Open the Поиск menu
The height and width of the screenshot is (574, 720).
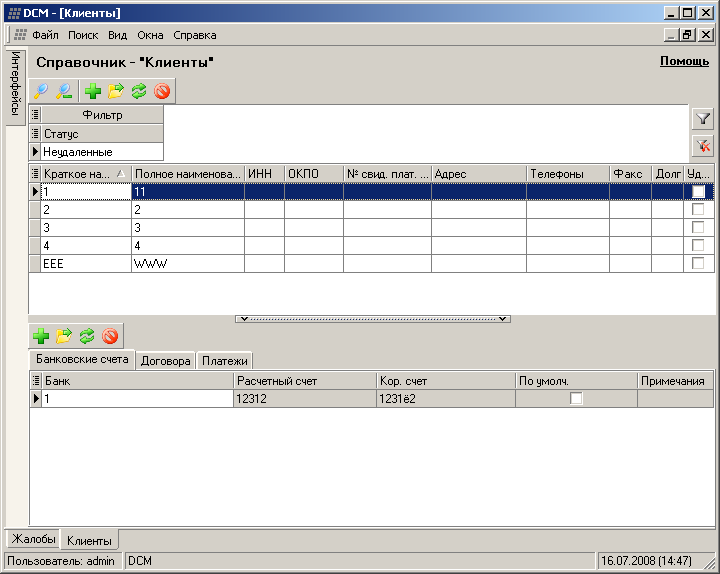(83, 35)
